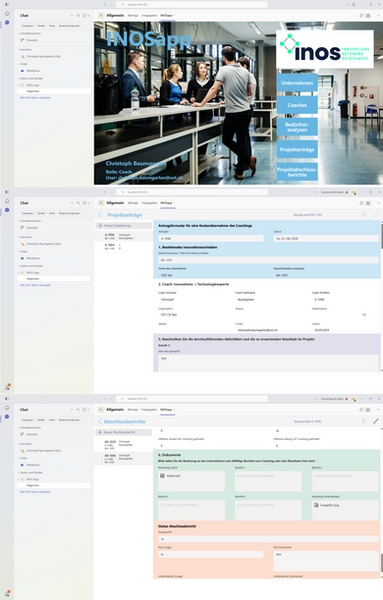Switch to Beiträge tab in Projektanträge window
This screenshot has height=600, width=383.
click(133, 203)
